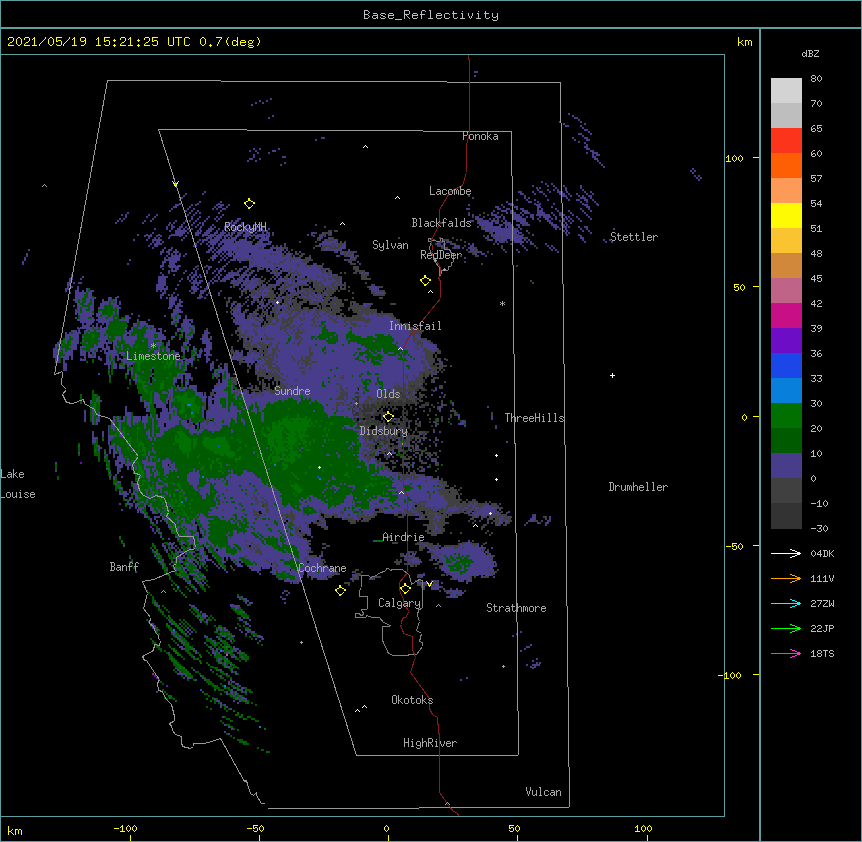This screenshot has height=842, width=862.
Task: Click the orange 111V arrow legend
Action: [786, 578]
